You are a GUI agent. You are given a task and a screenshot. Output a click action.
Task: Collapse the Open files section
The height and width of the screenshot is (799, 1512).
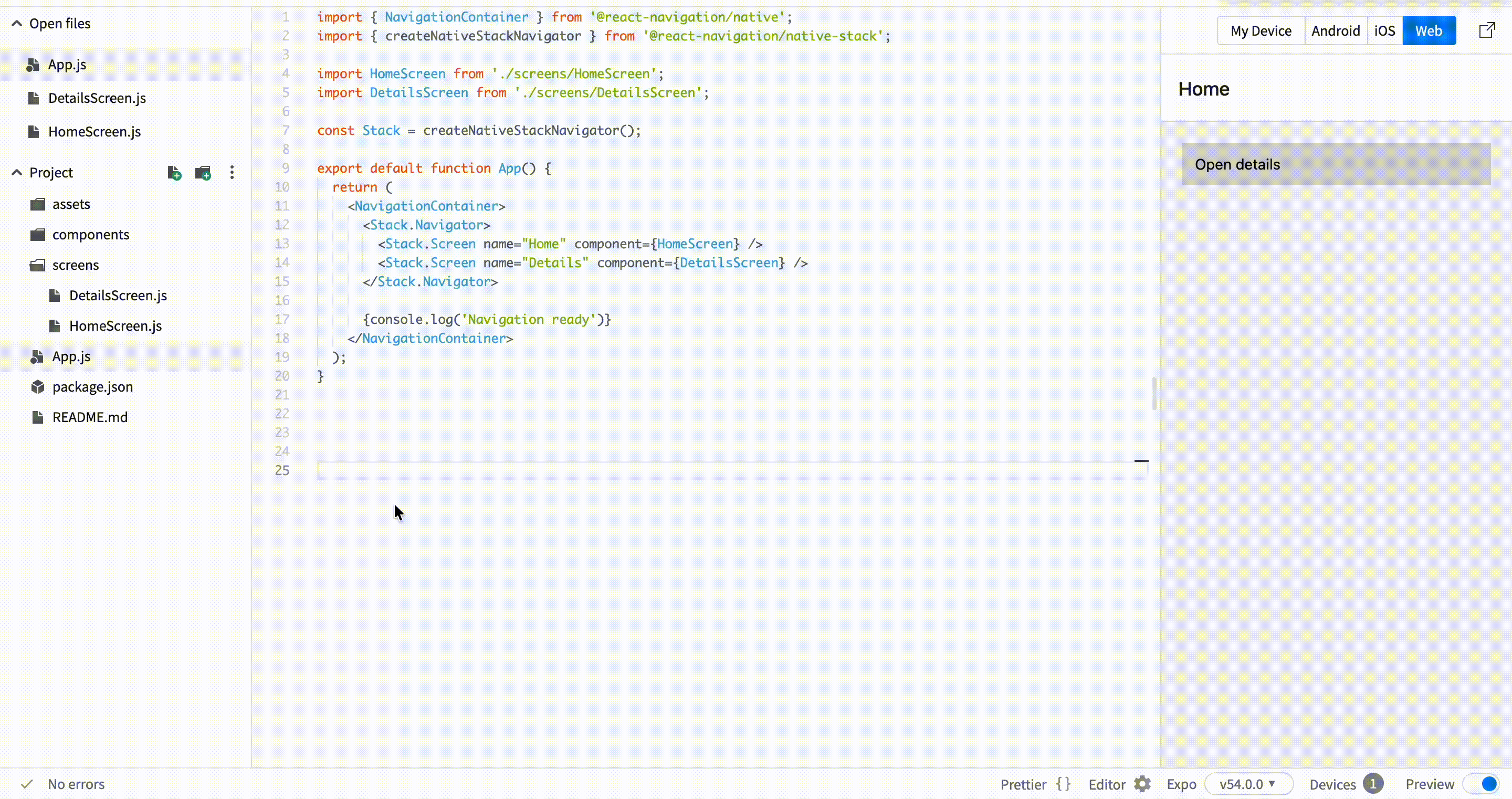point(17,24)
